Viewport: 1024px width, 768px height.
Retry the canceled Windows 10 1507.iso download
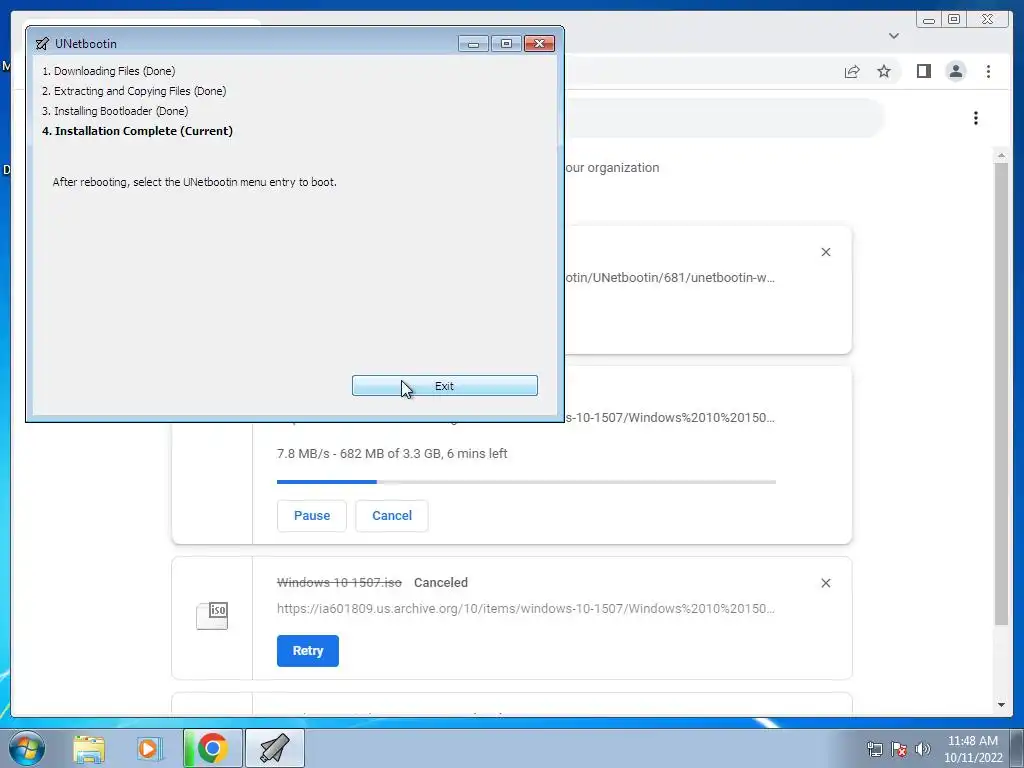coord(308,651)
